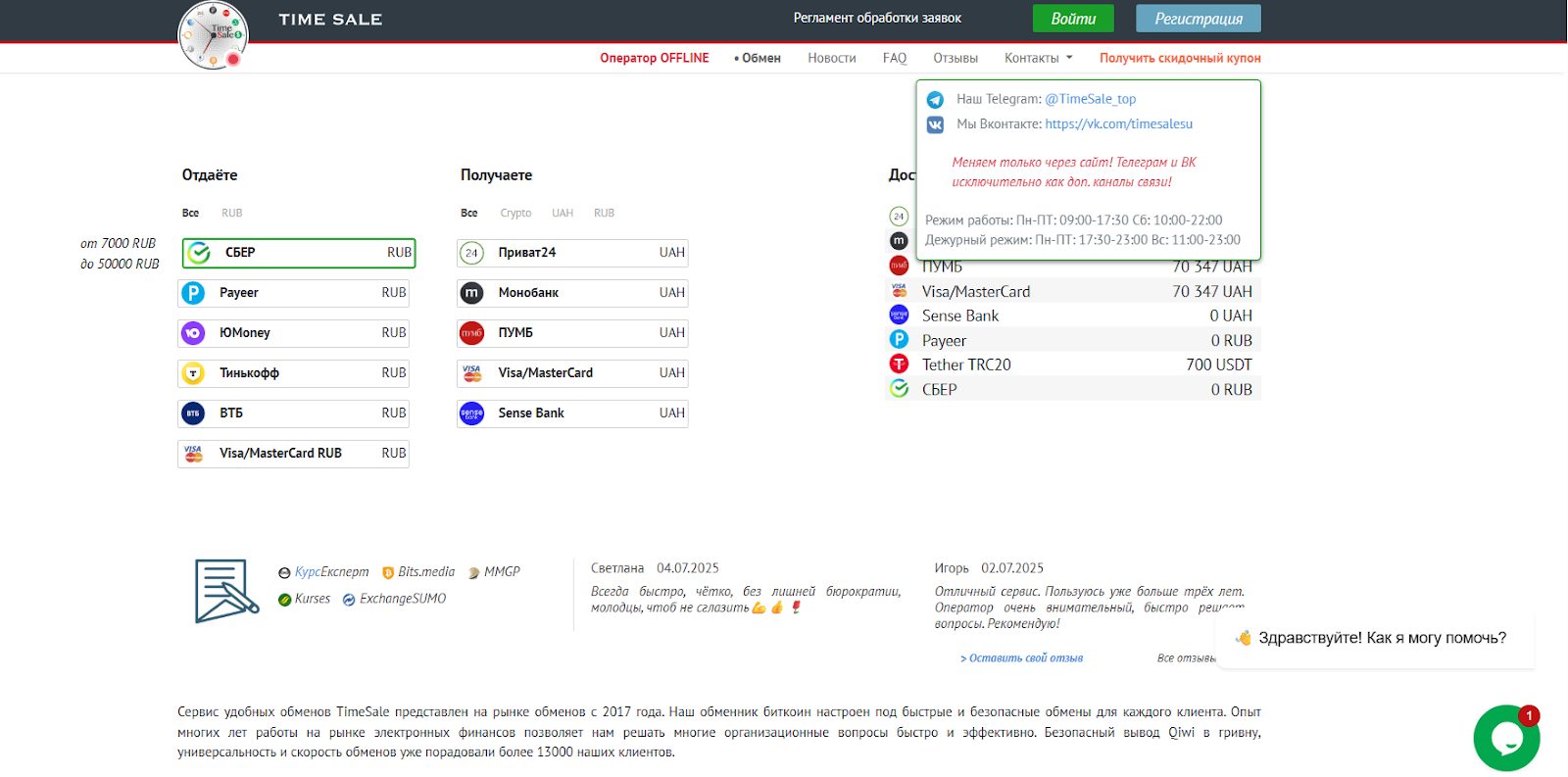Click the Telegram icon in contacts popup
This screenshot has width=1568, height=777.
pos(935,100)
